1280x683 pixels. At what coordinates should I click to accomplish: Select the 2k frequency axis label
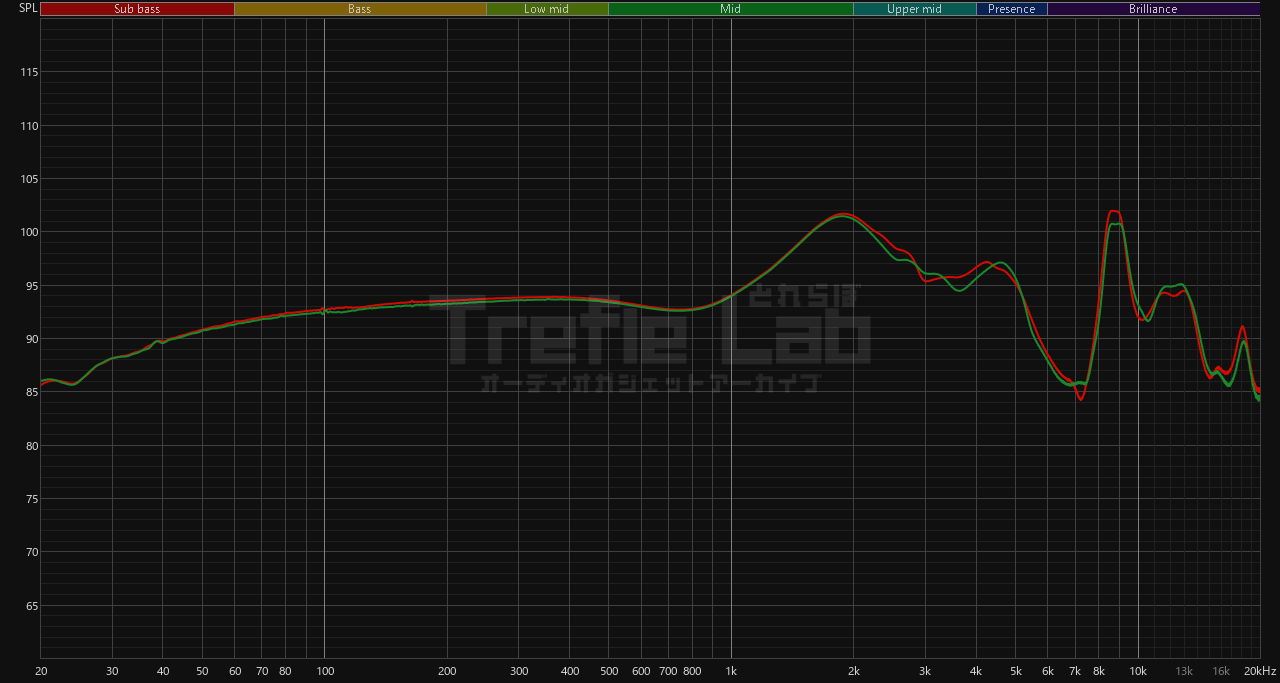pos(854,670)
